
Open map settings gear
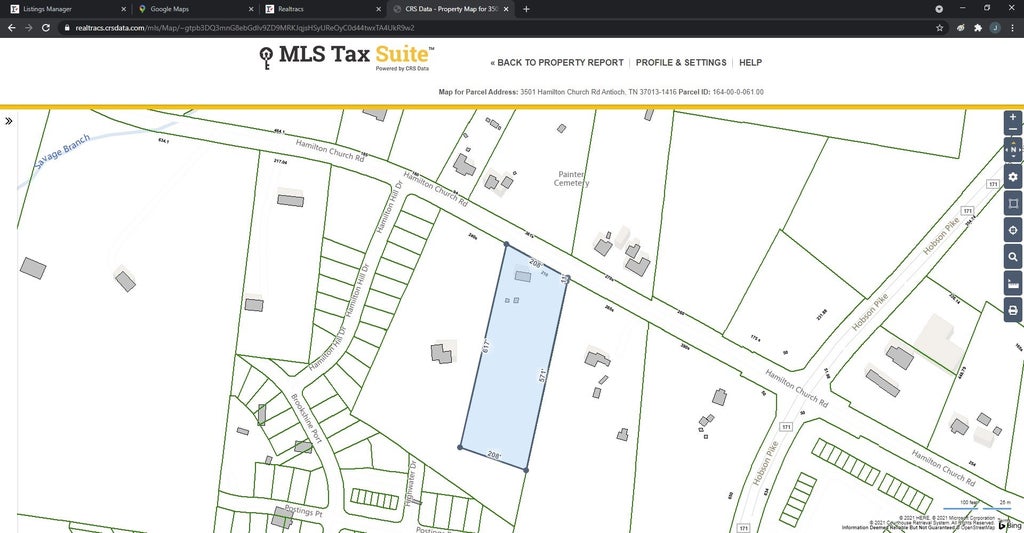tap(1013, 177)
